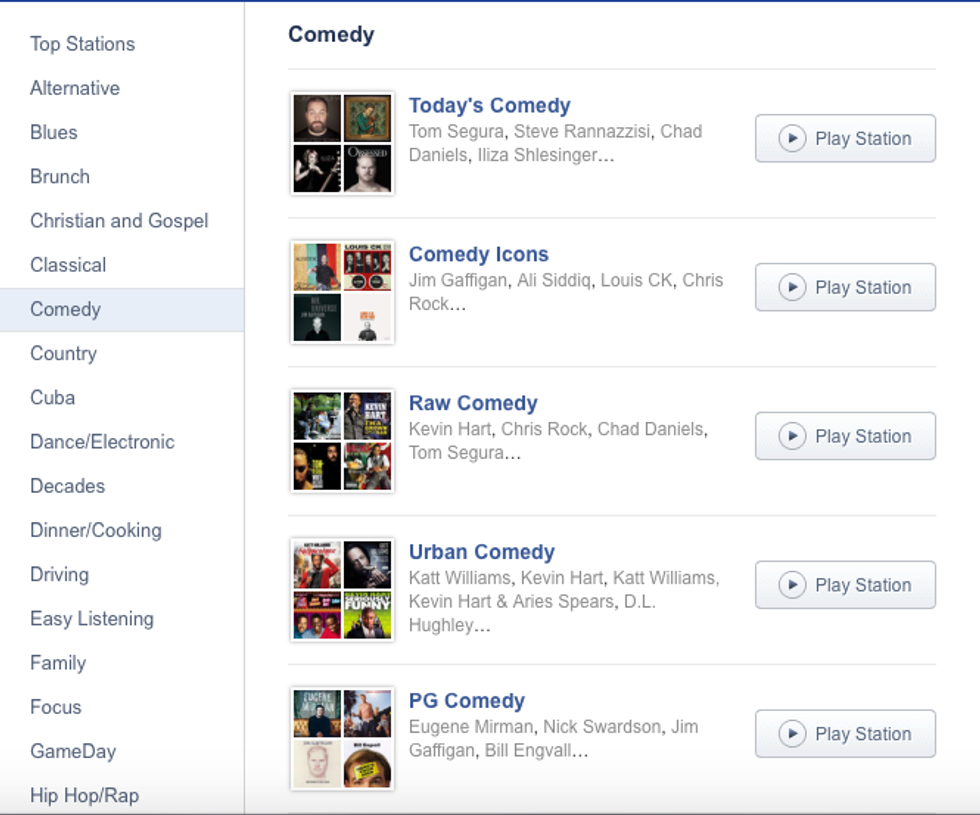Follow the Comedy Icons title link

(x=478, y=255)
